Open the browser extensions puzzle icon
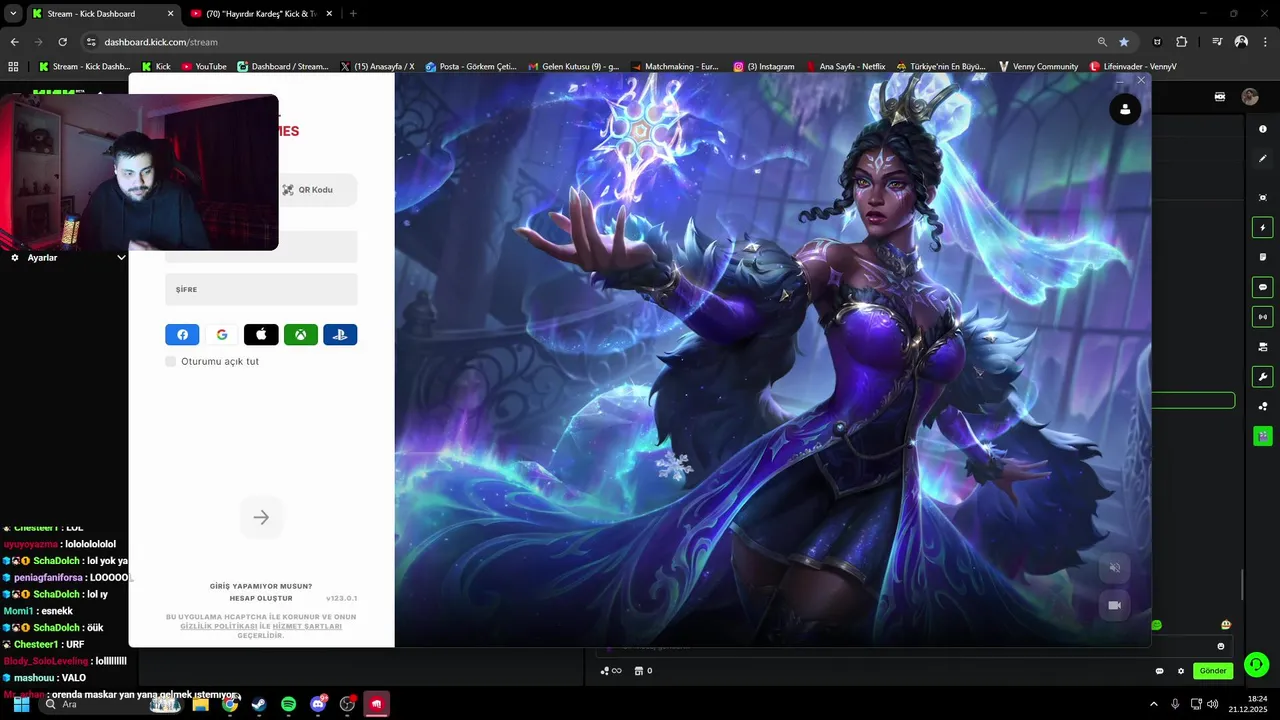 [1182, 42]
